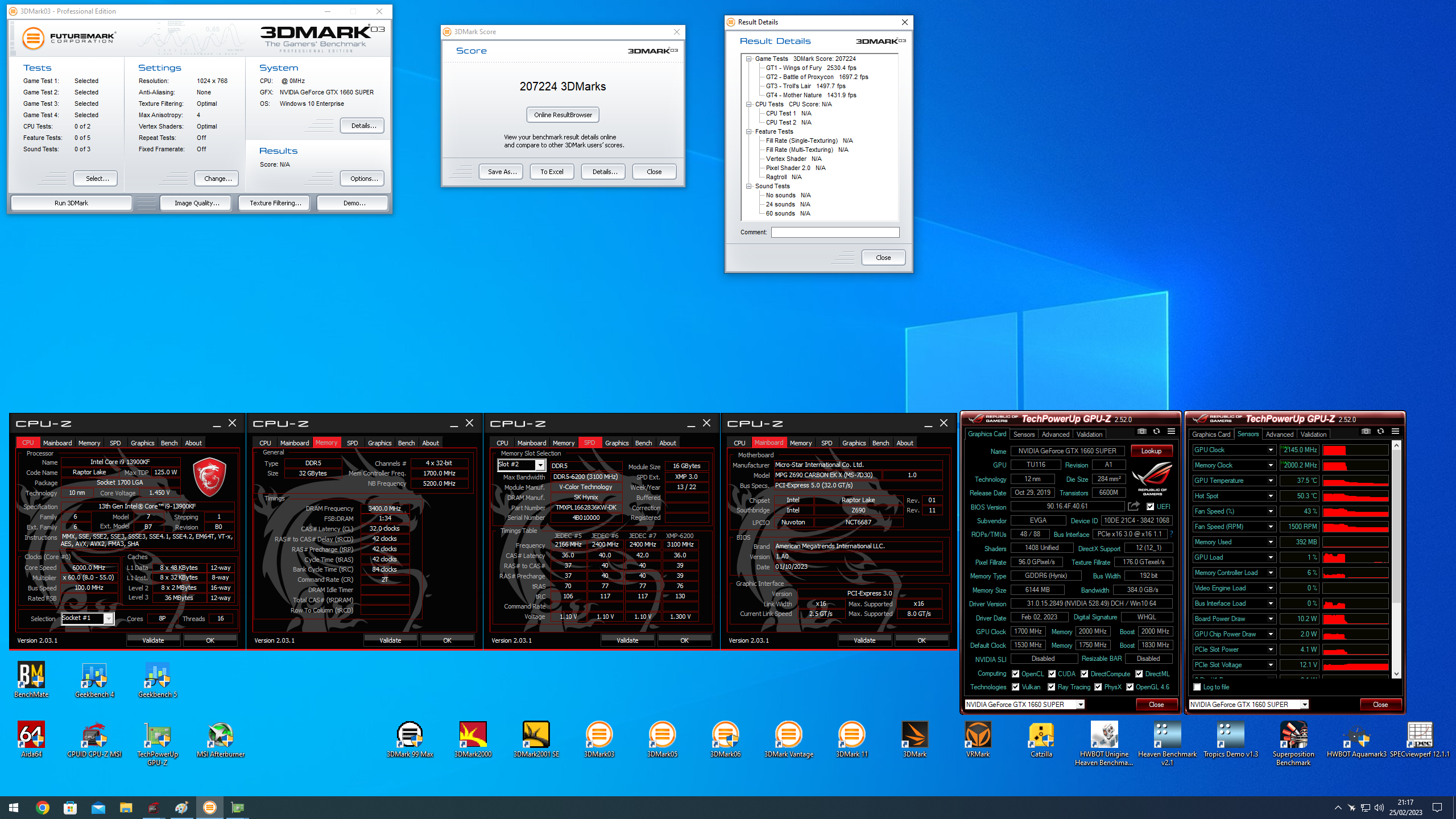Open the BenchMate desktop shortcut
1456x819 pixels.
pos(31,680)
